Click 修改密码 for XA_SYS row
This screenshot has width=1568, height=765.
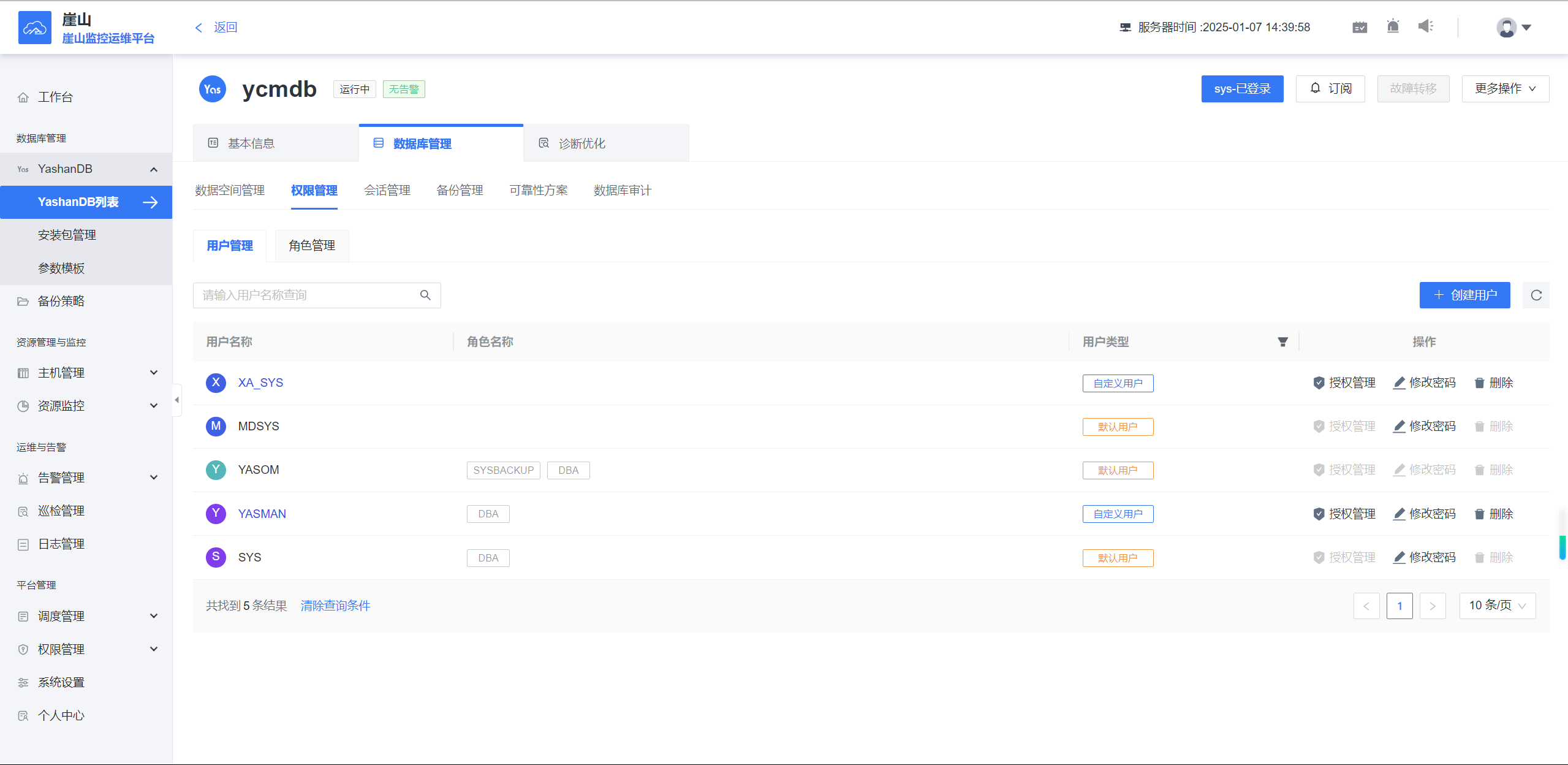coord(1424,383)
